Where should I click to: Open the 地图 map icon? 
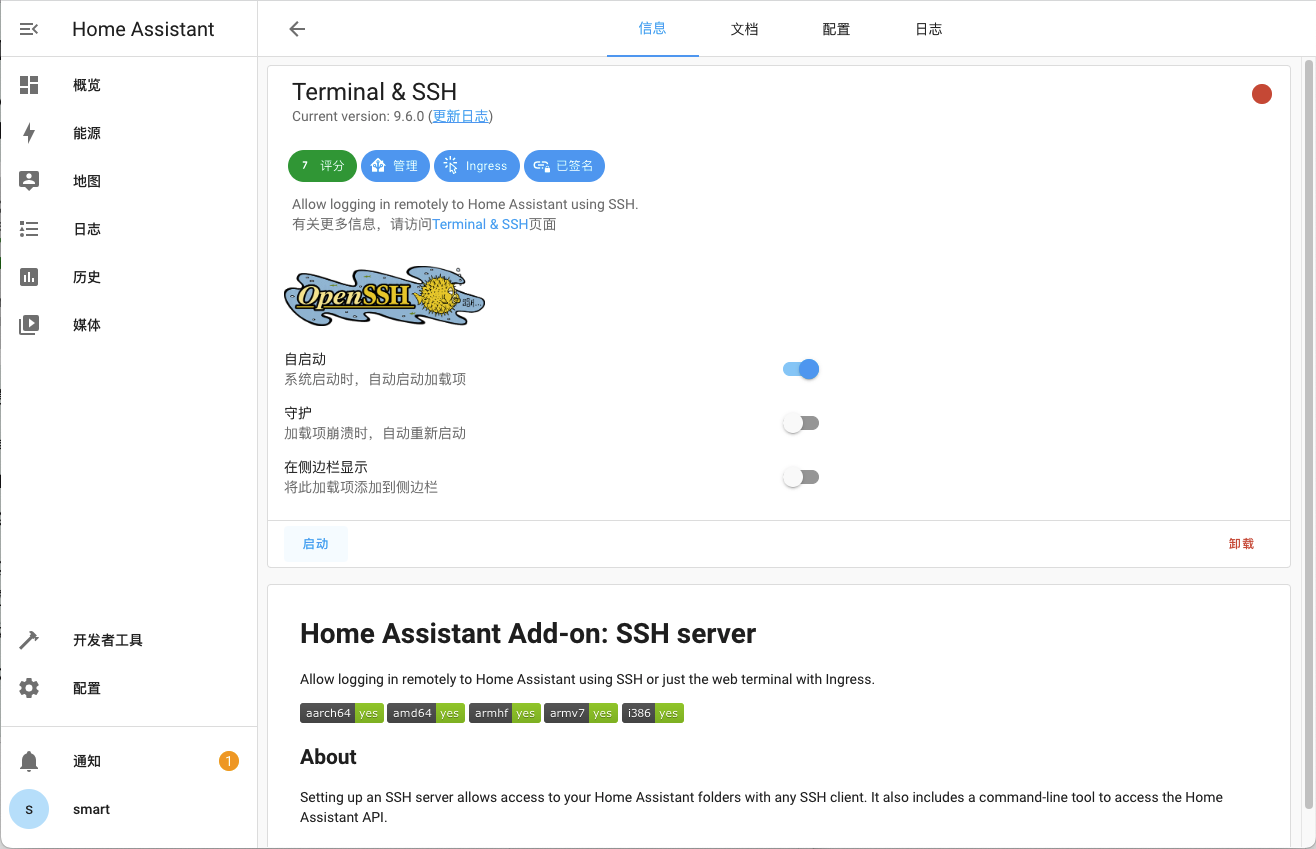(x=29, y=181)
